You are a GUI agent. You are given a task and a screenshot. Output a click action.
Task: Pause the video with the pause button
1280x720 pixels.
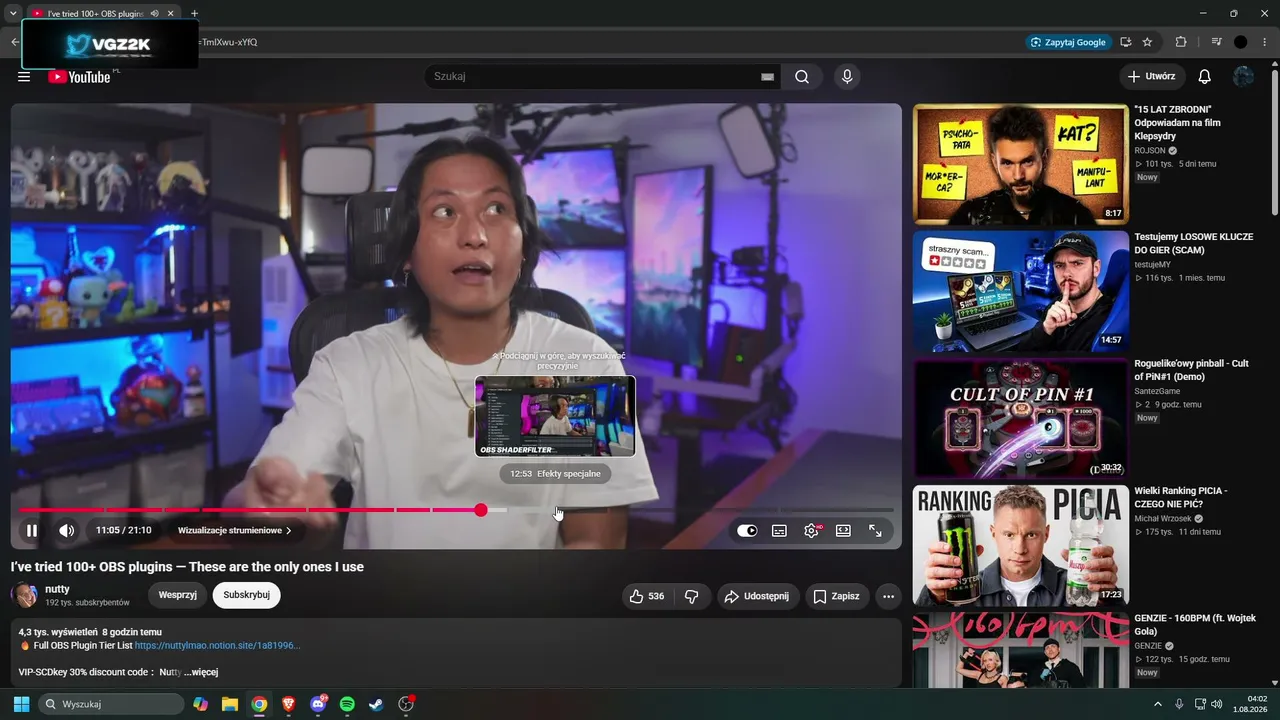(32, 531)
